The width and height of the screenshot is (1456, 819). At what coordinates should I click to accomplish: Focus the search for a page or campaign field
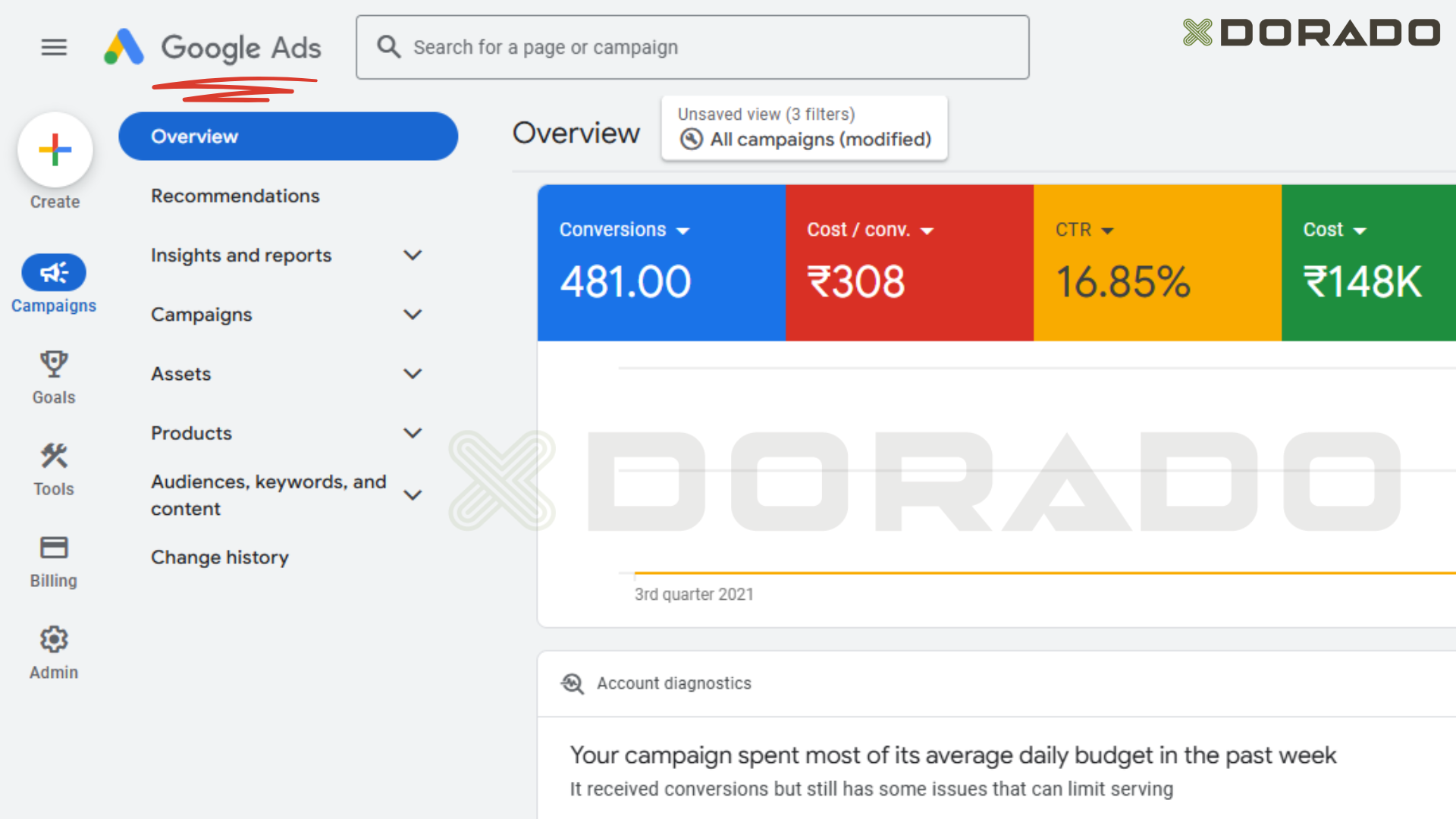pos(692,47)
